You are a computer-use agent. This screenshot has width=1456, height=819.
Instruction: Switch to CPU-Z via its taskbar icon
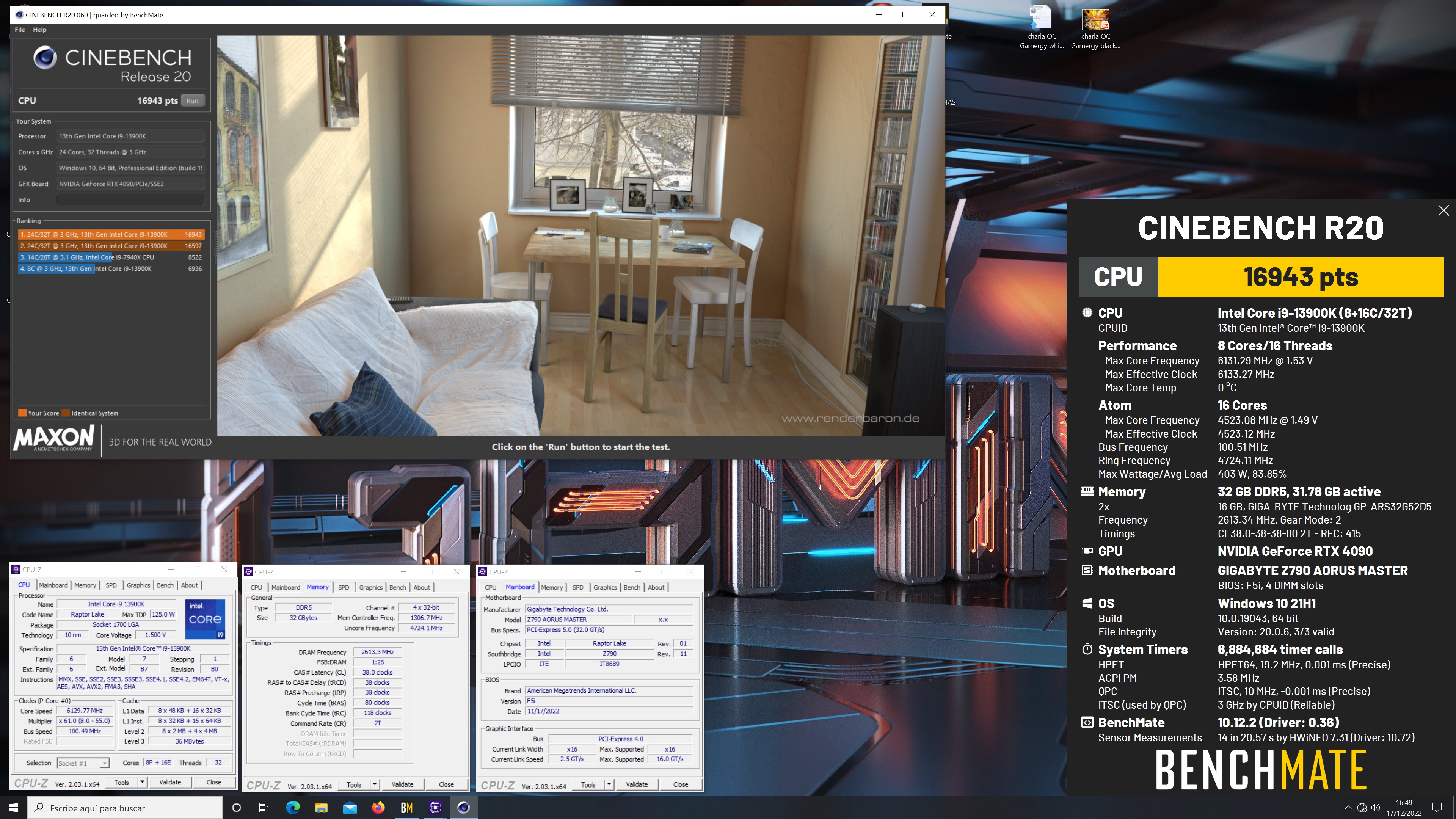pos(435,808)
